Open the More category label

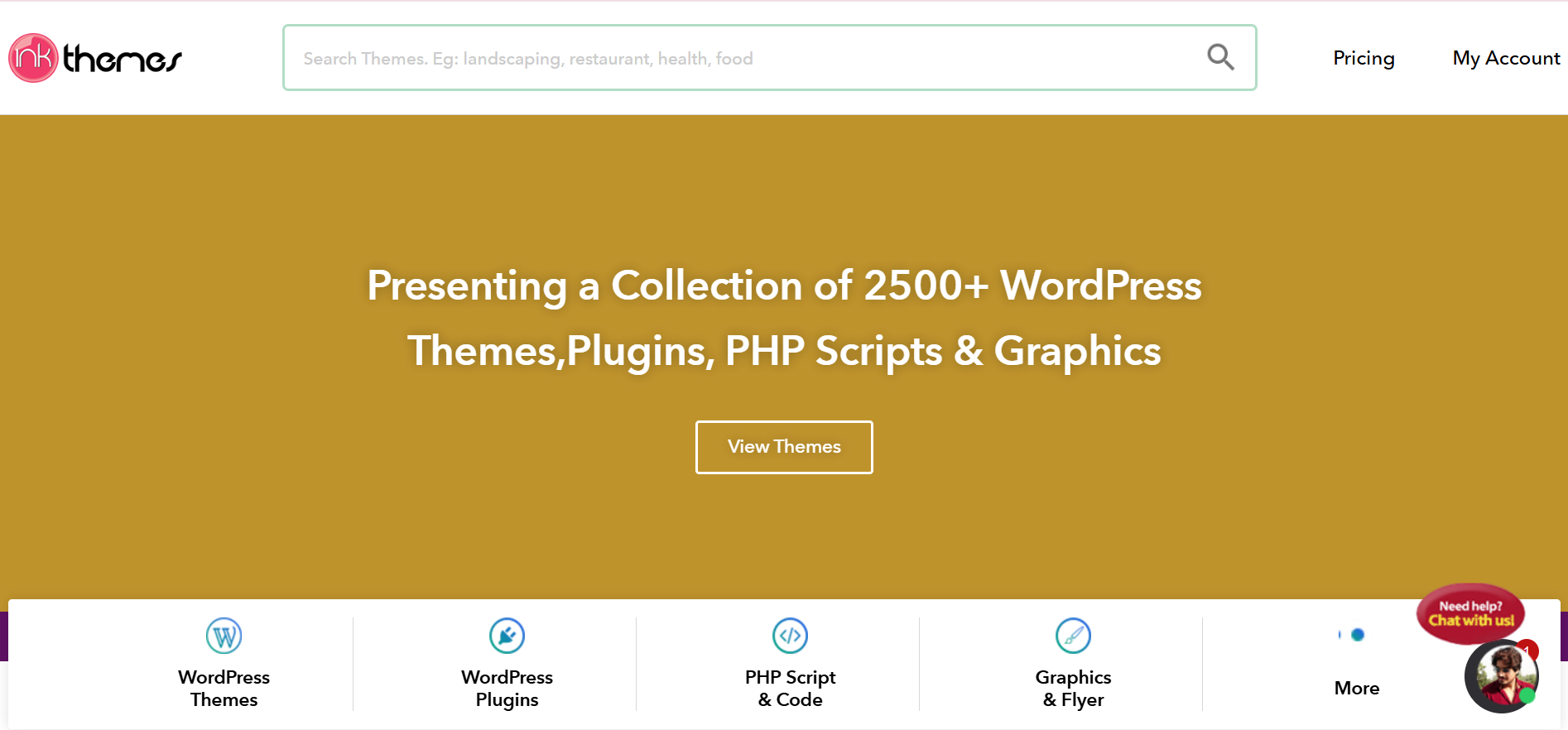pos(1356,688)
